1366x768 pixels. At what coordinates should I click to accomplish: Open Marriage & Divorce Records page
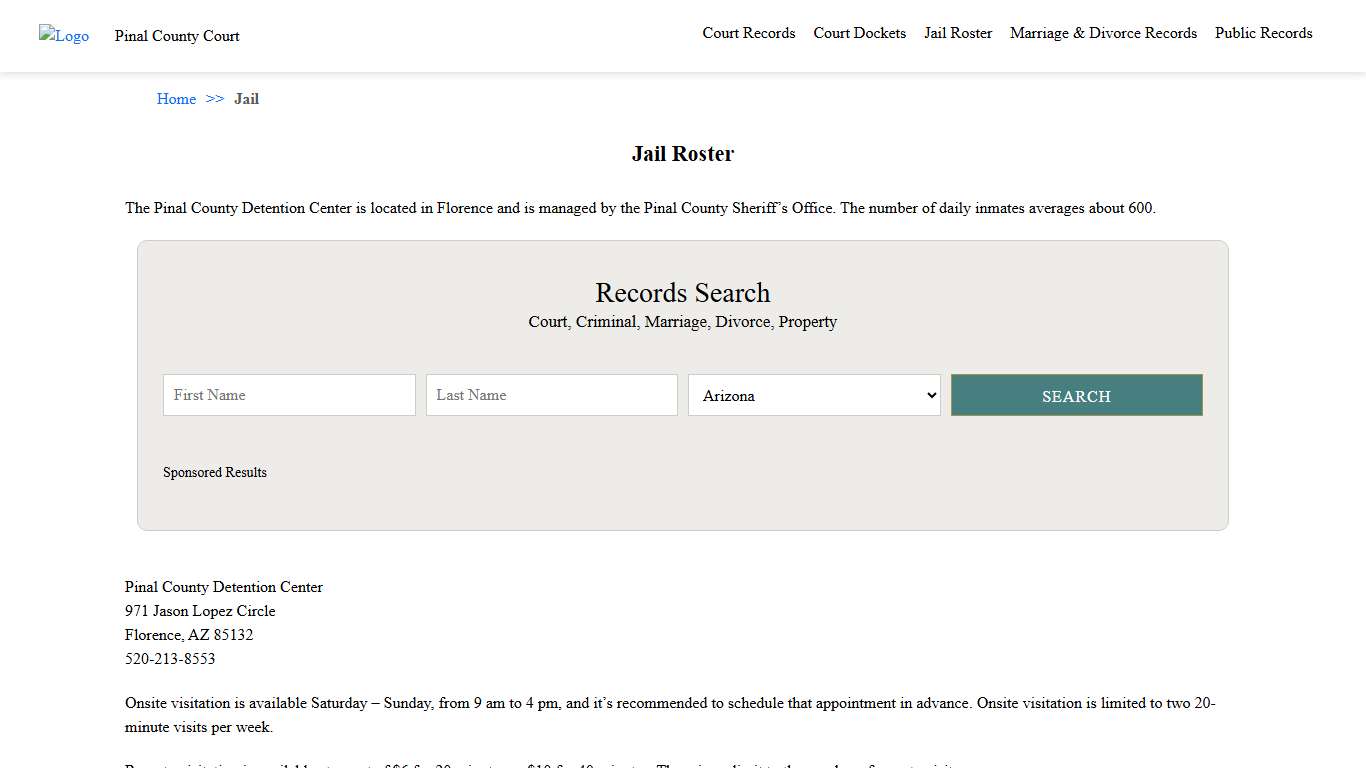click(x=1103, y=33)
